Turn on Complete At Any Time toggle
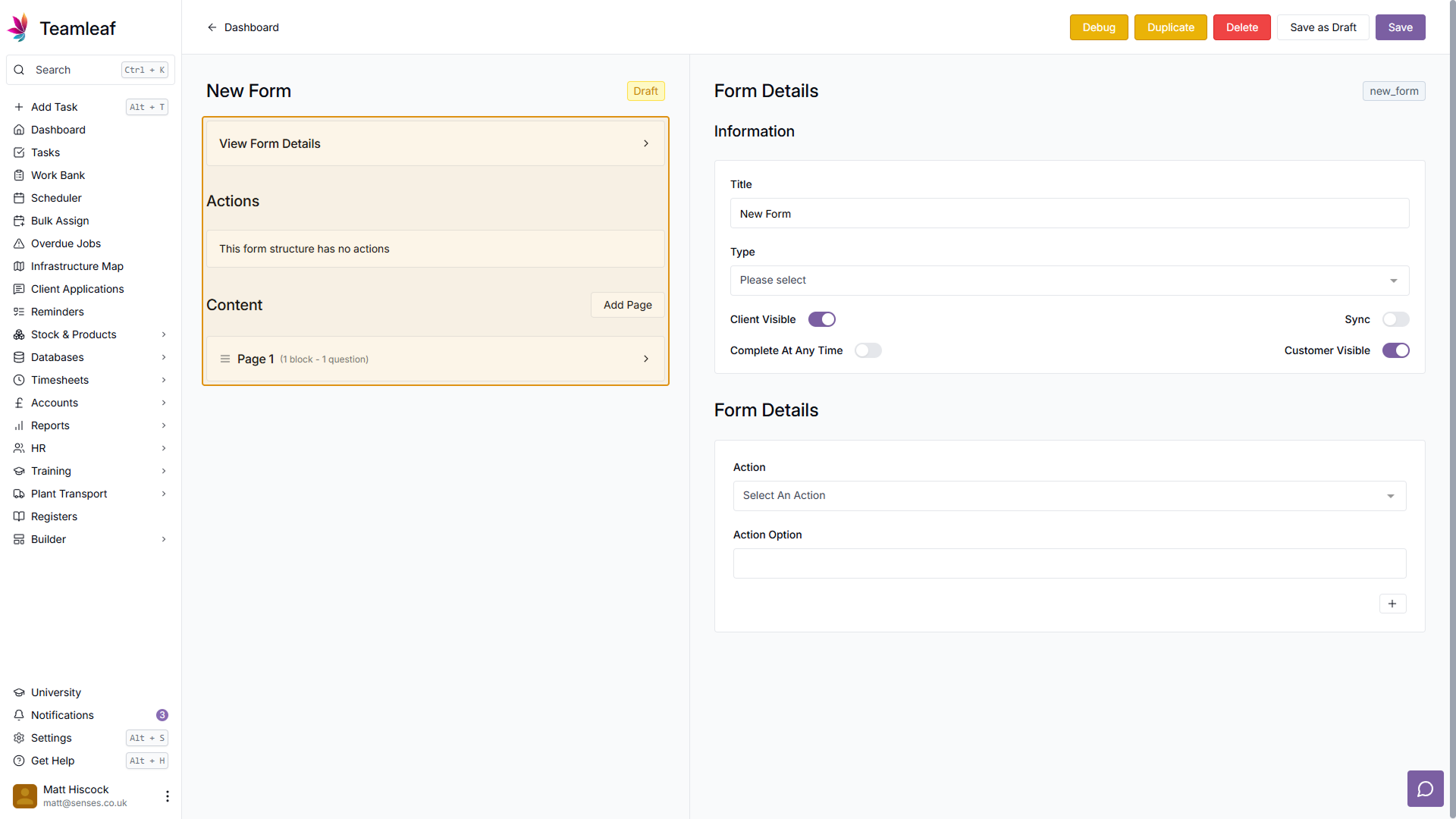The height and width of the screenshot is (819, 1456). [x=868, y=350]
